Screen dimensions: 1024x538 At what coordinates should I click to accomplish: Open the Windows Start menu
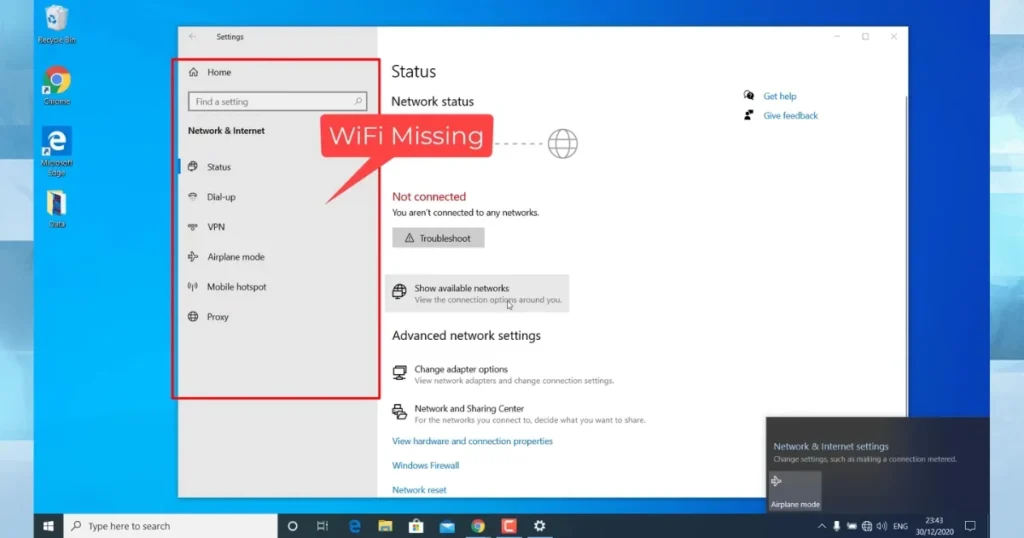tap(48, 526)
